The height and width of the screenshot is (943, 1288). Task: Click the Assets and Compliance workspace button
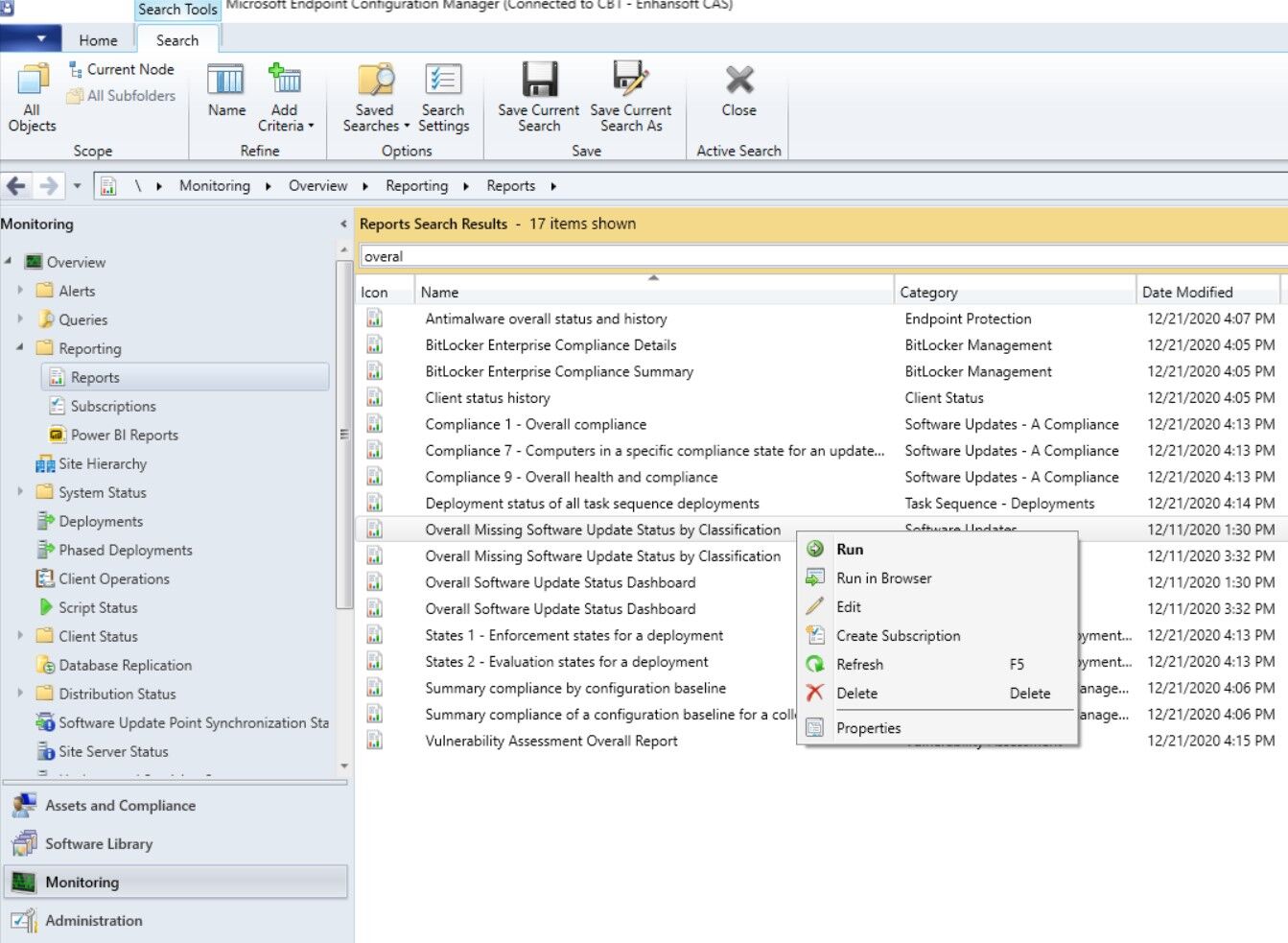[119, 805]
